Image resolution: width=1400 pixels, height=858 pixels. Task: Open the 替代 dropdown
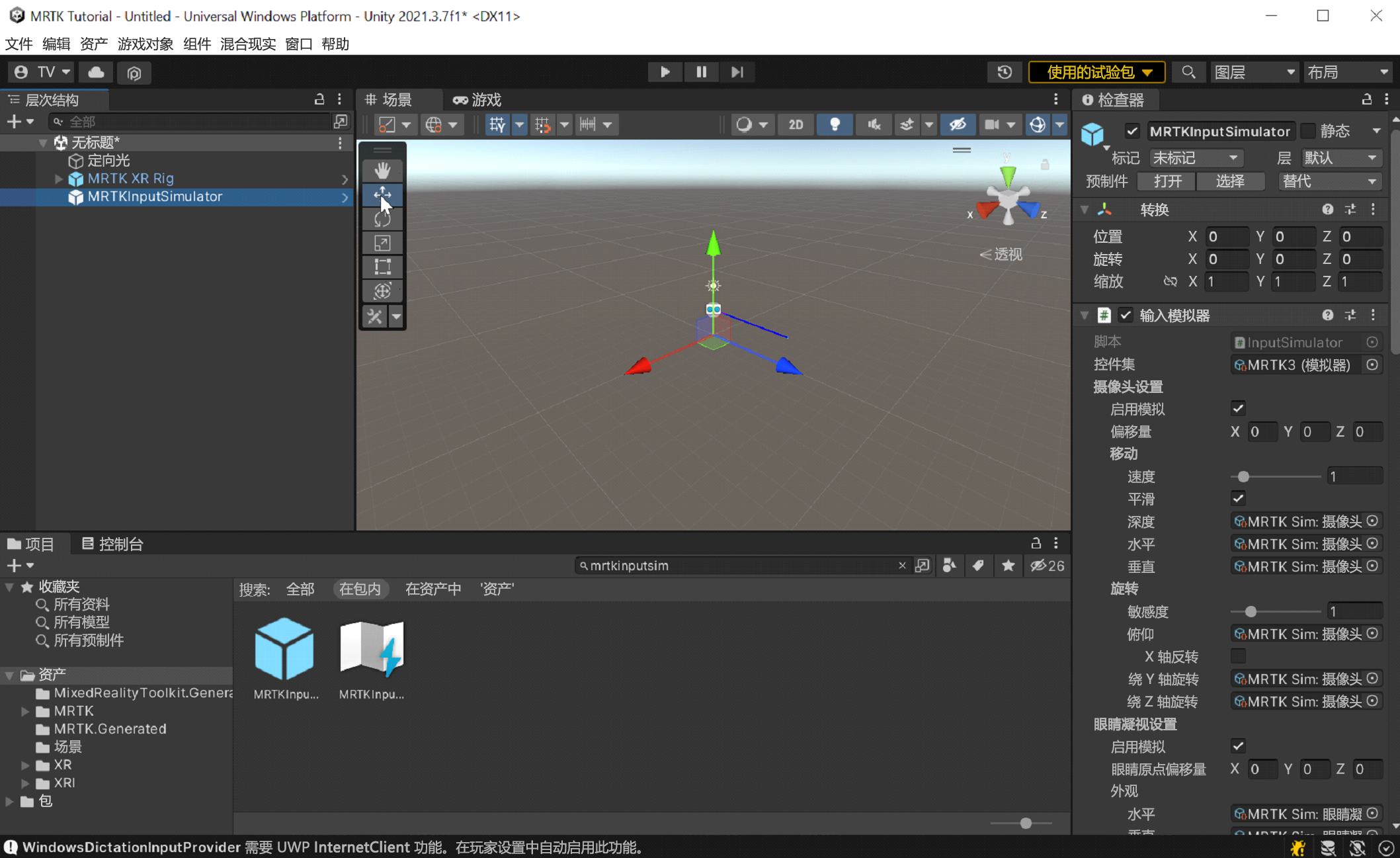pyautogui.click(x=1330, y=181)
